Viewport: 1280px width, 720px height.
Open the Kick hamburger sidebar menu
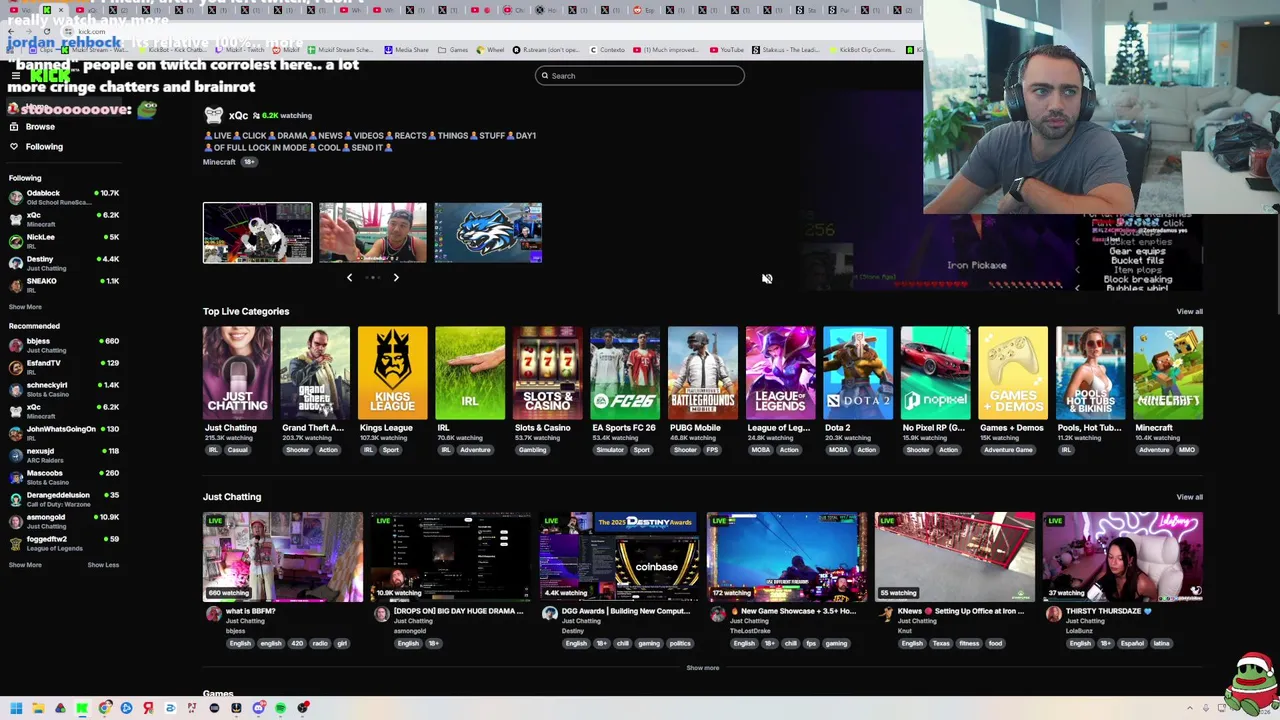15,76
